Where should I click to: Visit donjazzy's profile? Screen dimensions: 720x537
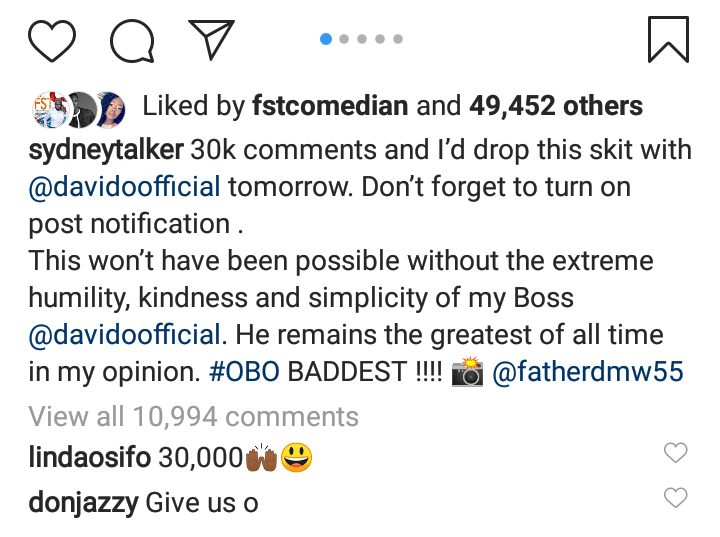click(x=82, y=502)
